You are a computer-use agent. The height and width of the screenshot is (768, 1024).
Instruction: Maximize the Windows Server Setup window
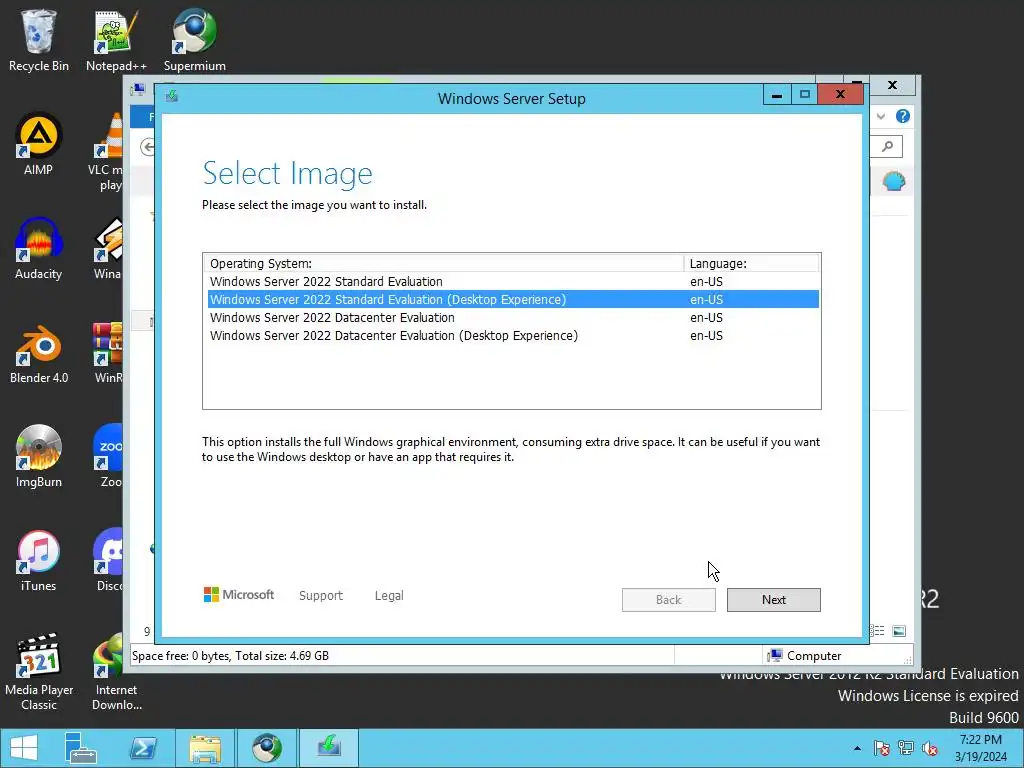click(x=805, y=95)
